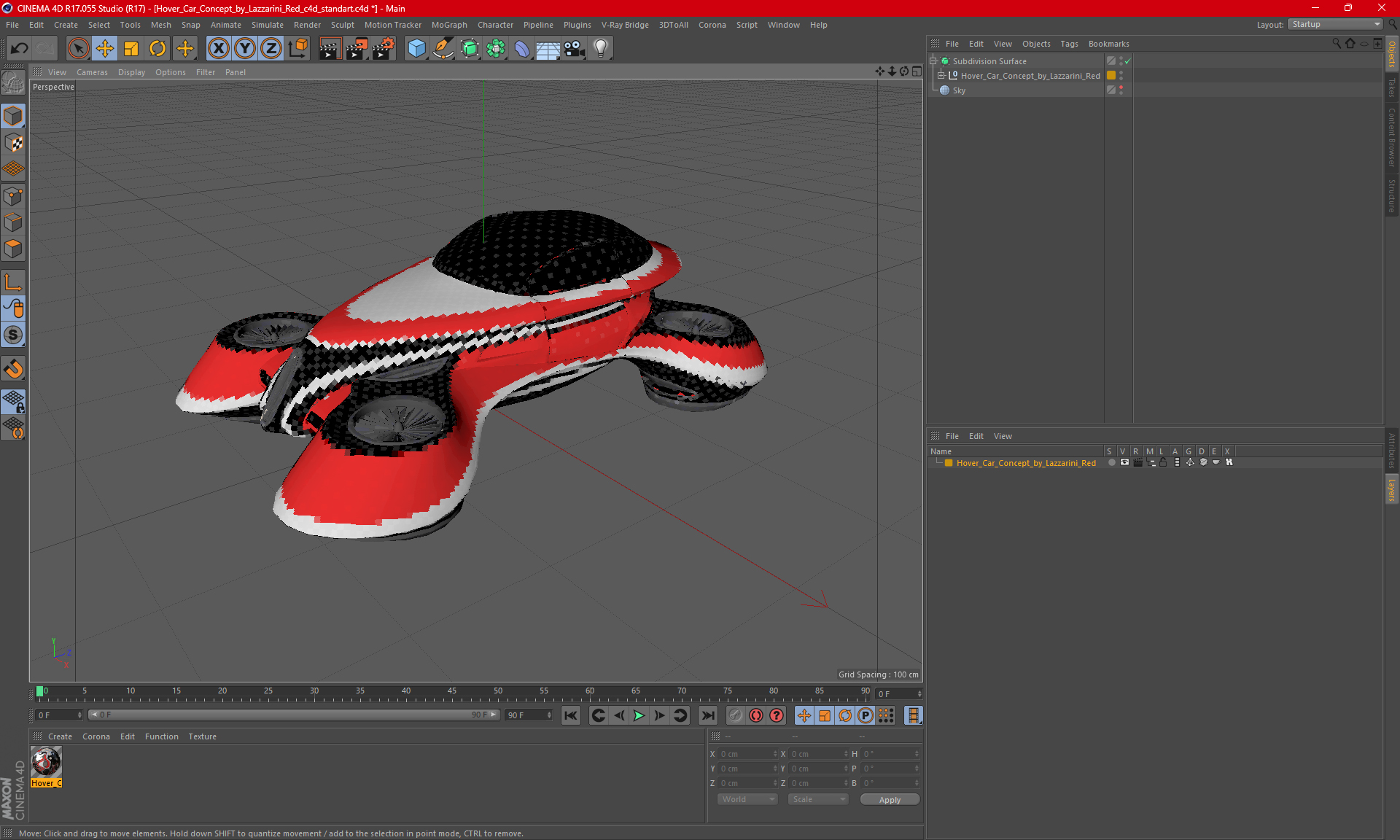This screenshot has width=1400, height=840.
Task: Switch to Texture mode in left palette
Action: [13, 143]
